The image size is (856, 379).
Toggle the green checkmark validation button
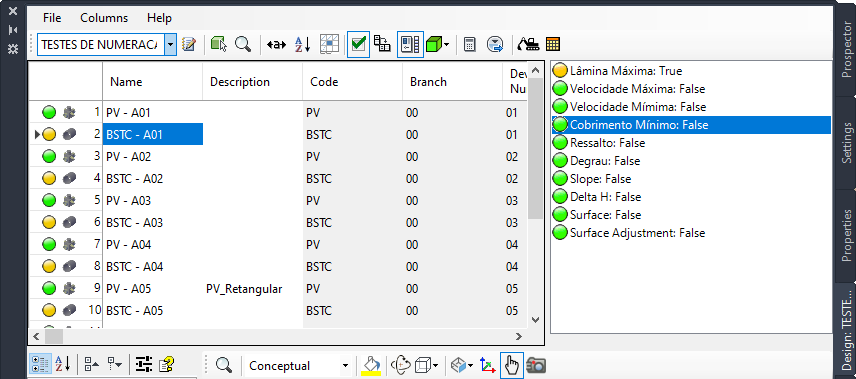coord(359,44)
